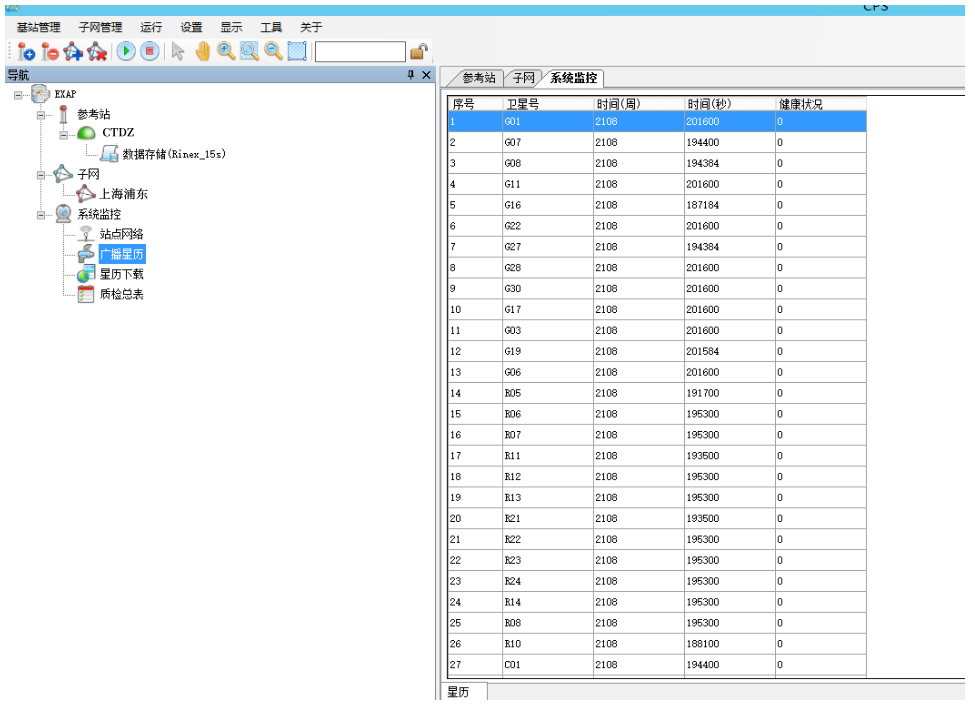Image resolution: width=975 pixels, height=717 pixels.
Task: Collapse the CTDZ station node
Action: 63,135
